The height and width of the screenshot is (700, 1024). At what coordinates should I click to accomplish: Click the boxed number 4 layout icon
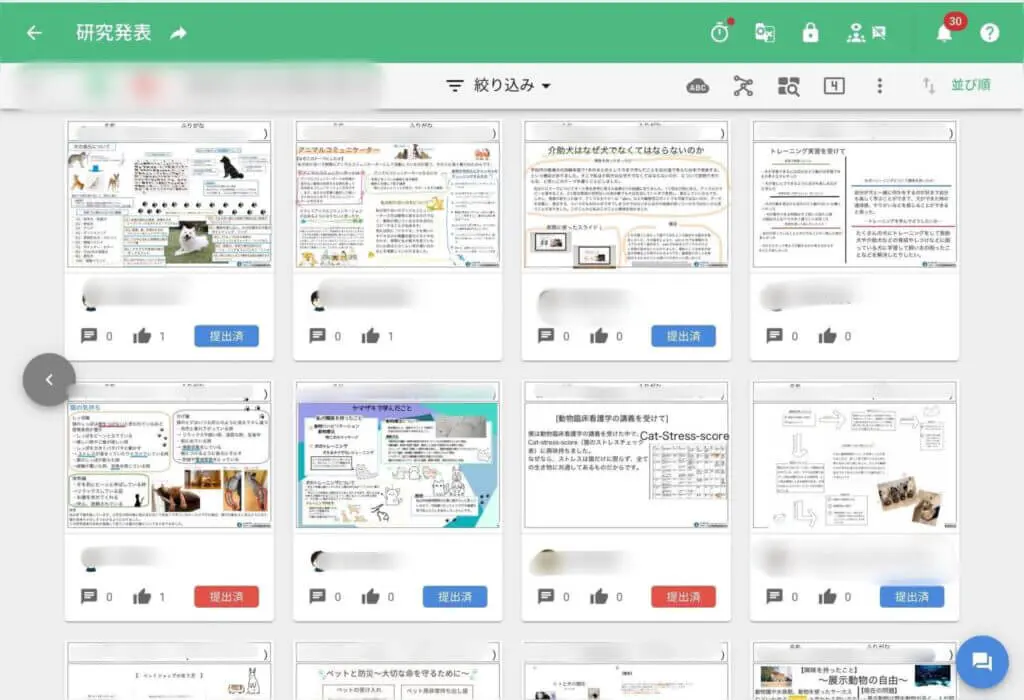point(834,86)
